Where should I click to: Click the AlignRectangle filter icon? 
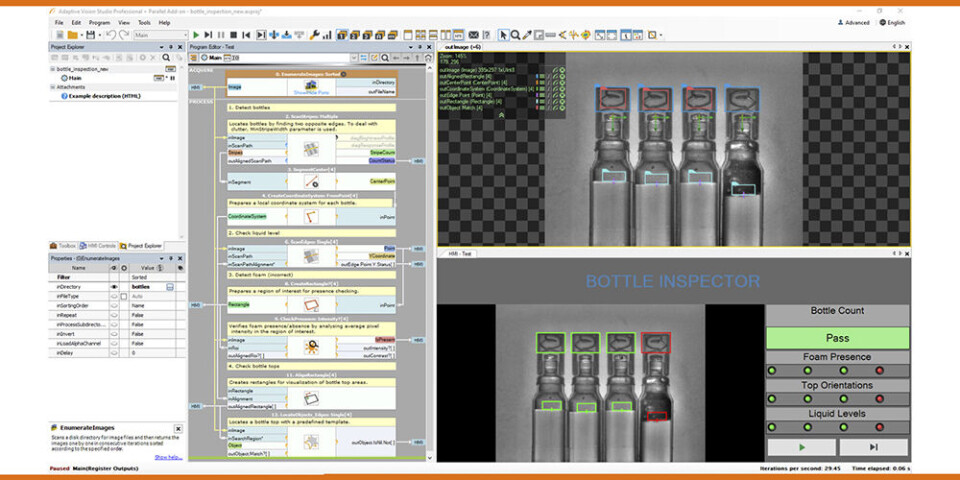[x=311, y=398]
